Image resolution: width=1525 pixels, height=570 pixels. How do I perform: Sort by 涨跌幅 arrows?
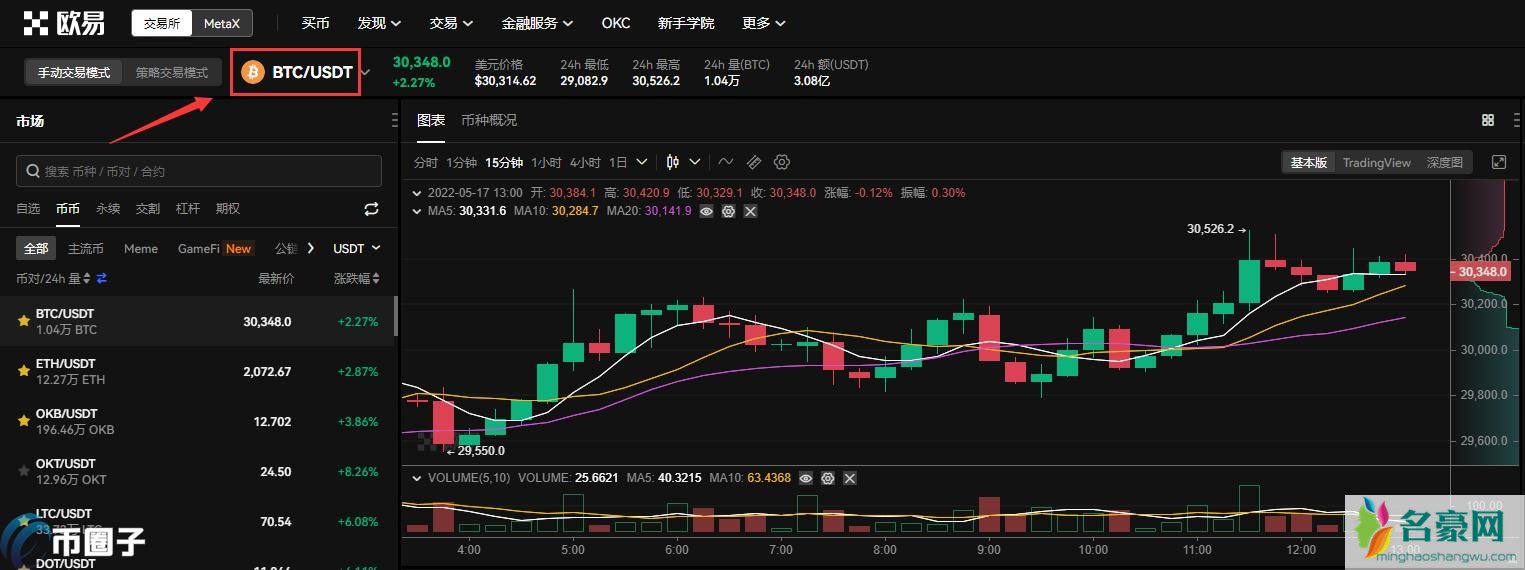tap(375, 278)
